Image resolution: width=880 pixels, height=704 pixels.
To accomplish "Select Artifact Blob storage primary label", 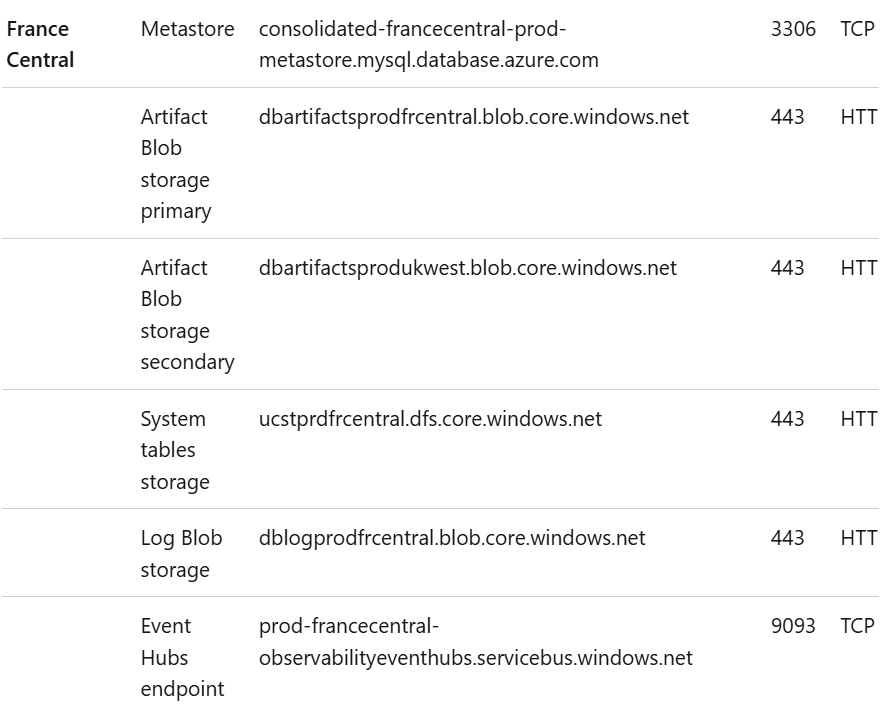I will 176,164.
